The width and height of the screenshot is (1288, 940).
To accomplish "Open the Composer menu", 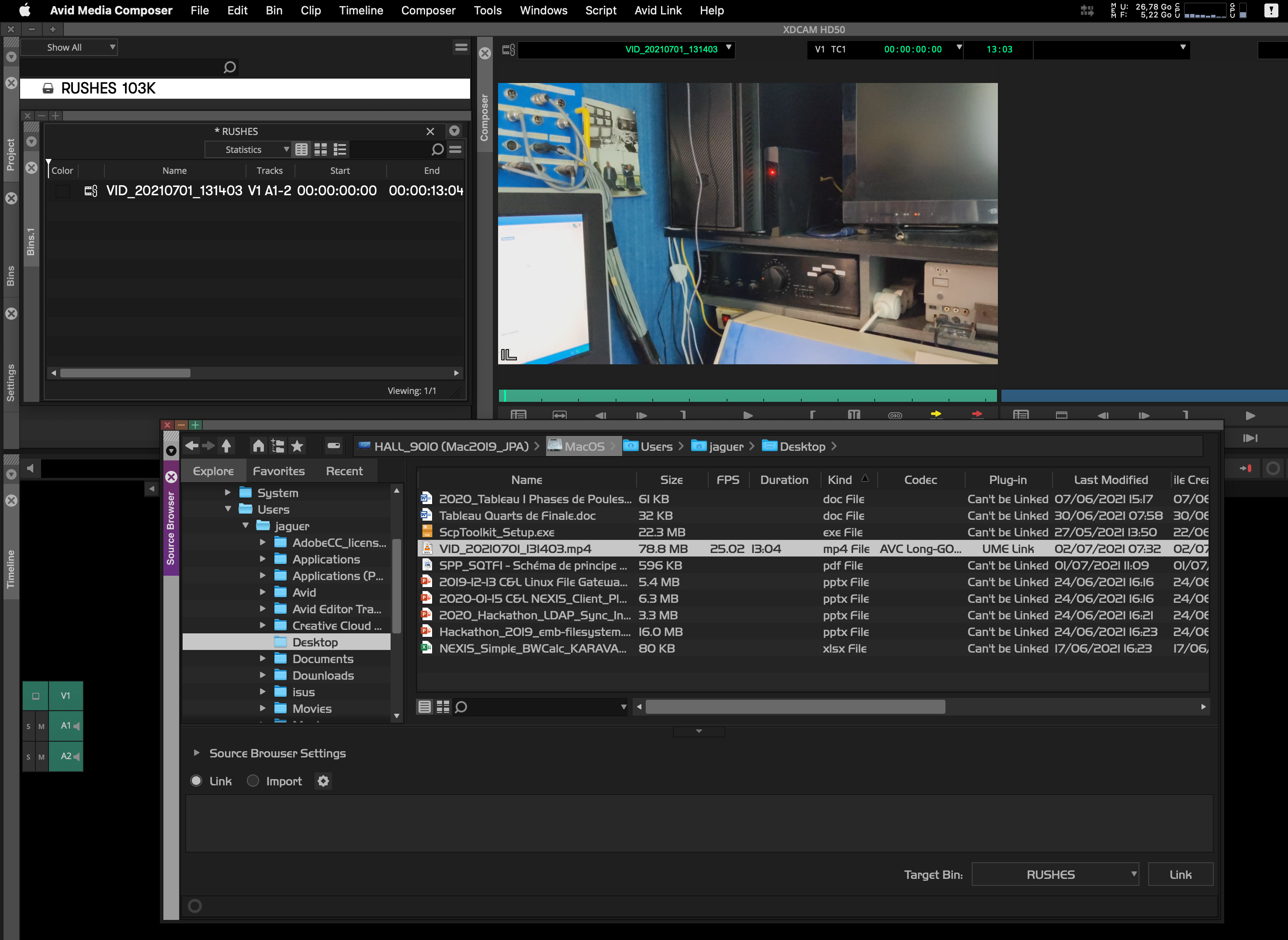I will (x=428, y=10).
